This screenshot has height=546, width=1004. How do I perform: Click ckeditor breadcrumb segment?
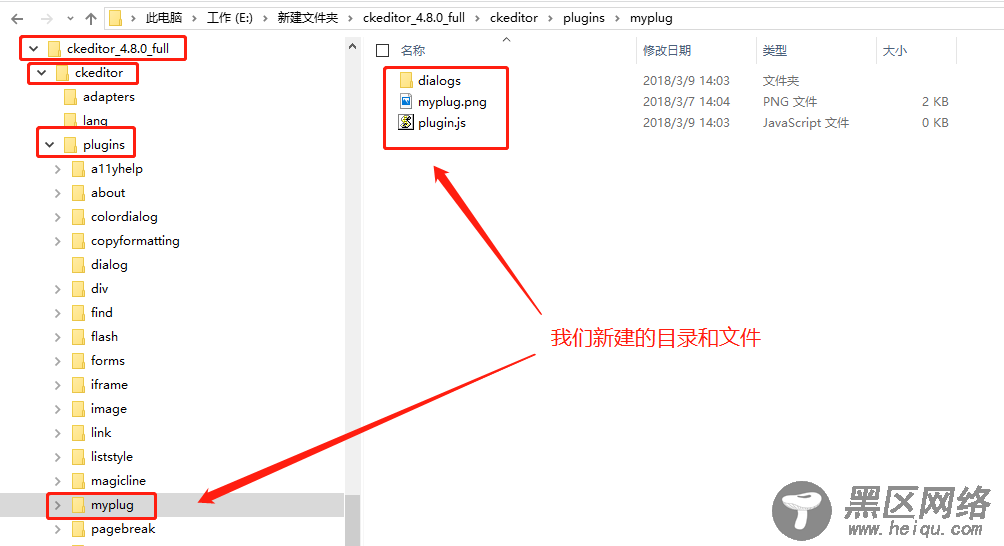pos(514,18)
